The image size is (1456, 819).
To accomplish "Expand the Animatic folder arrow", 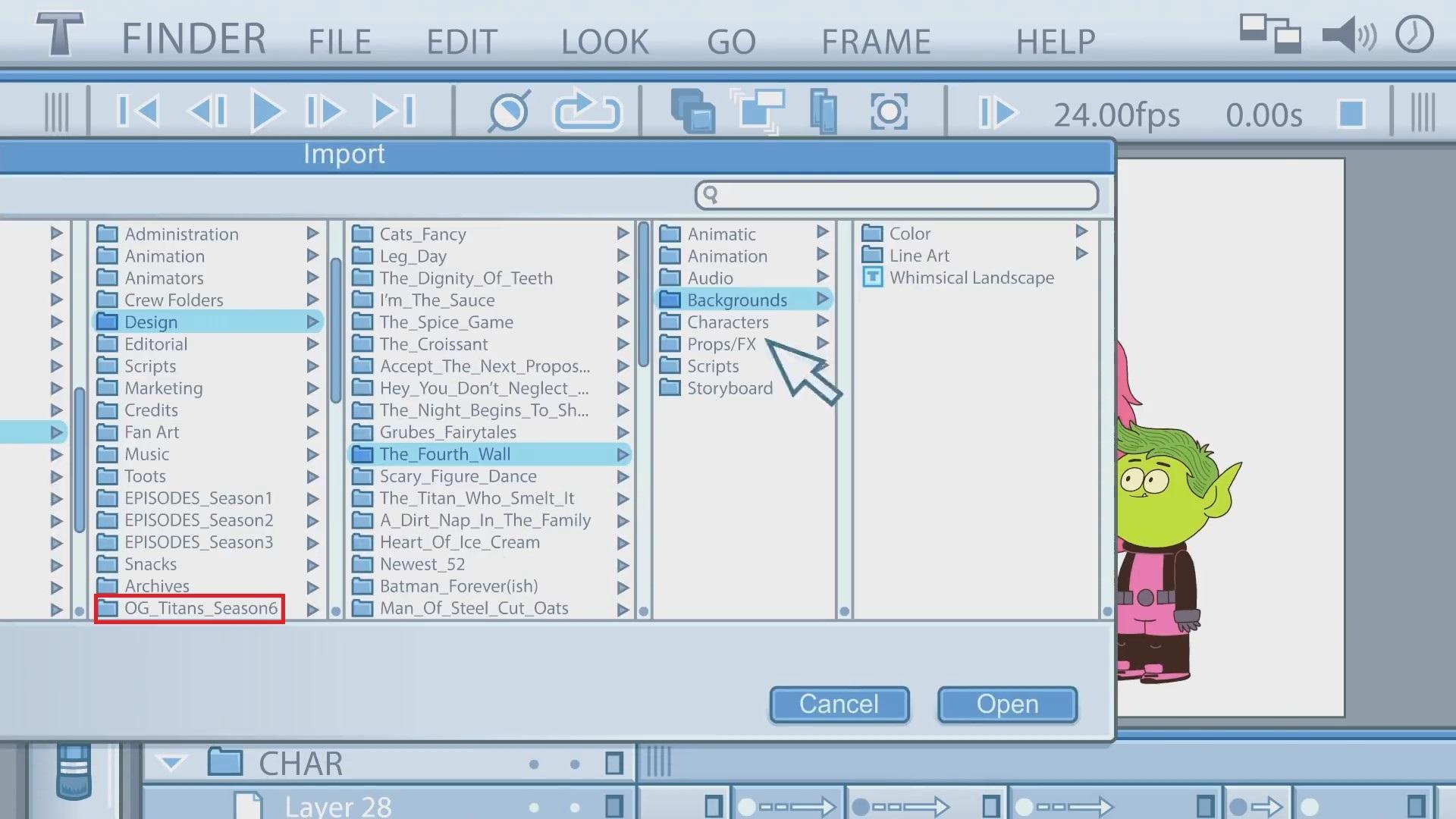I will tap(822, 231).
